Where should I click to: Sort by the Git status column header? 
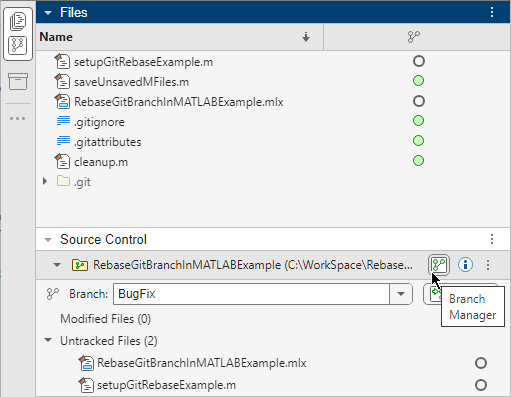pos(414,37)
